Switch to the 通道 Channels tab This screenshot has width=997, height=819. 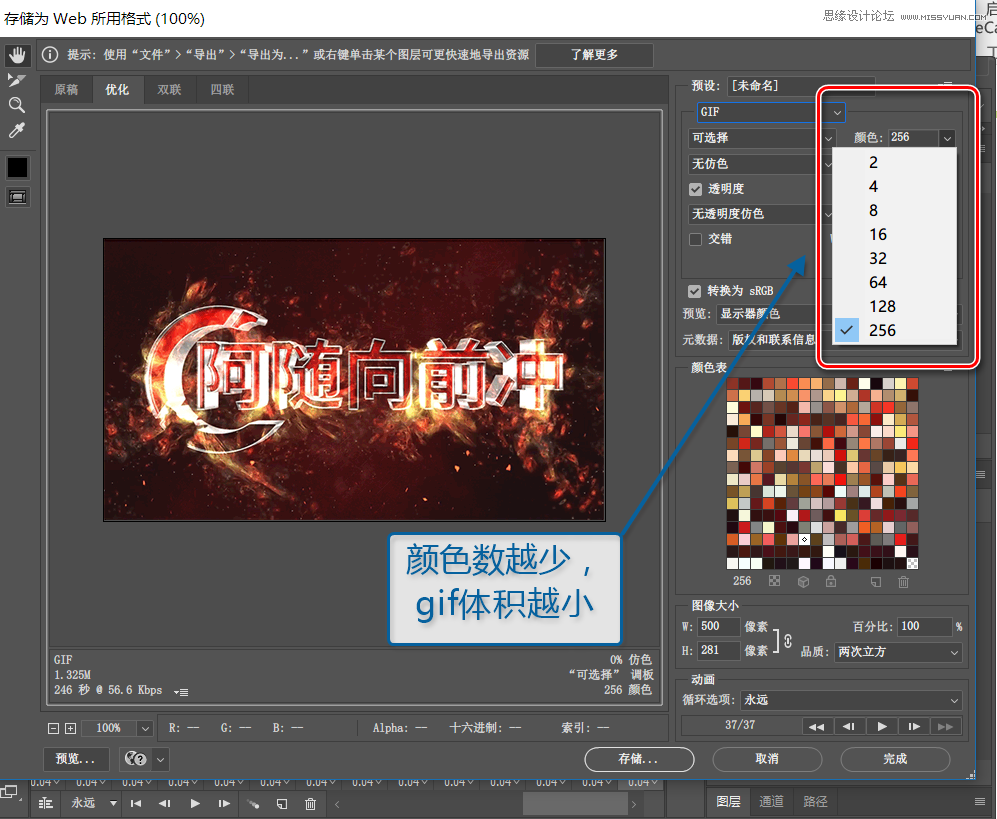click(772, 801)
